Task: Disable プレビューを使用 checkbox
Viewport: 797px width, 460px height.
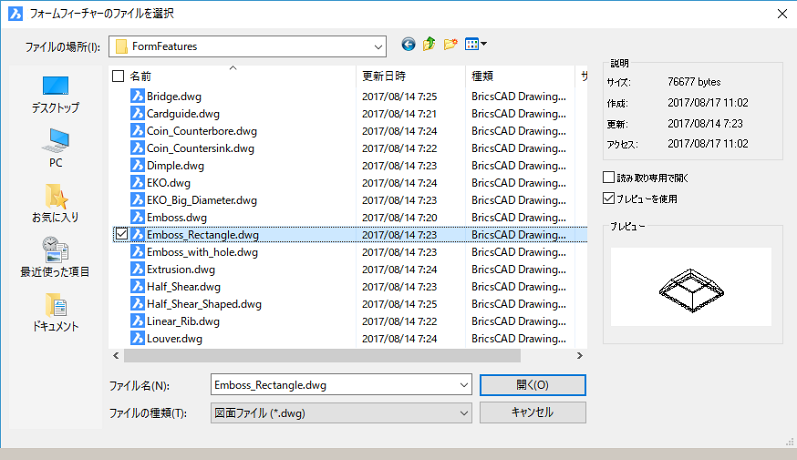Action: click(609, 198)
